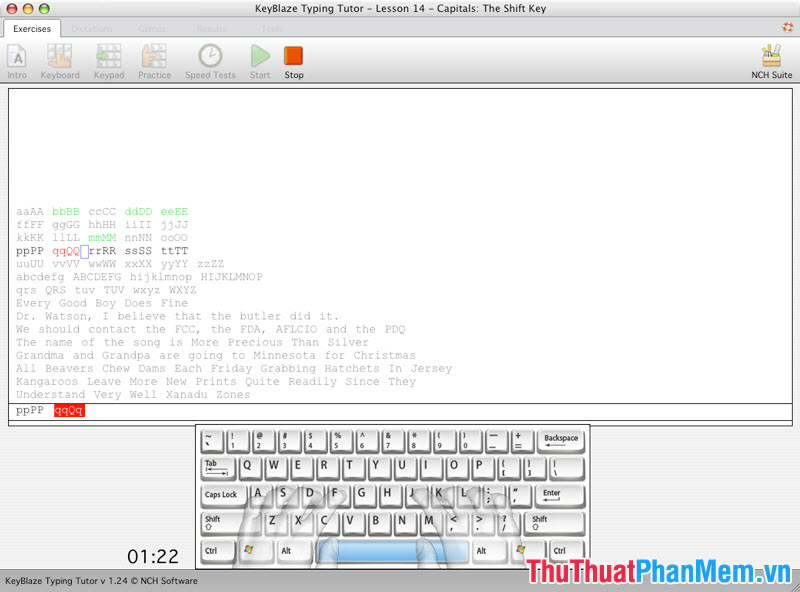Viewport: 800px width, 592px height.
Task: Open the Tools tab
Action: (x=272, y=29)
